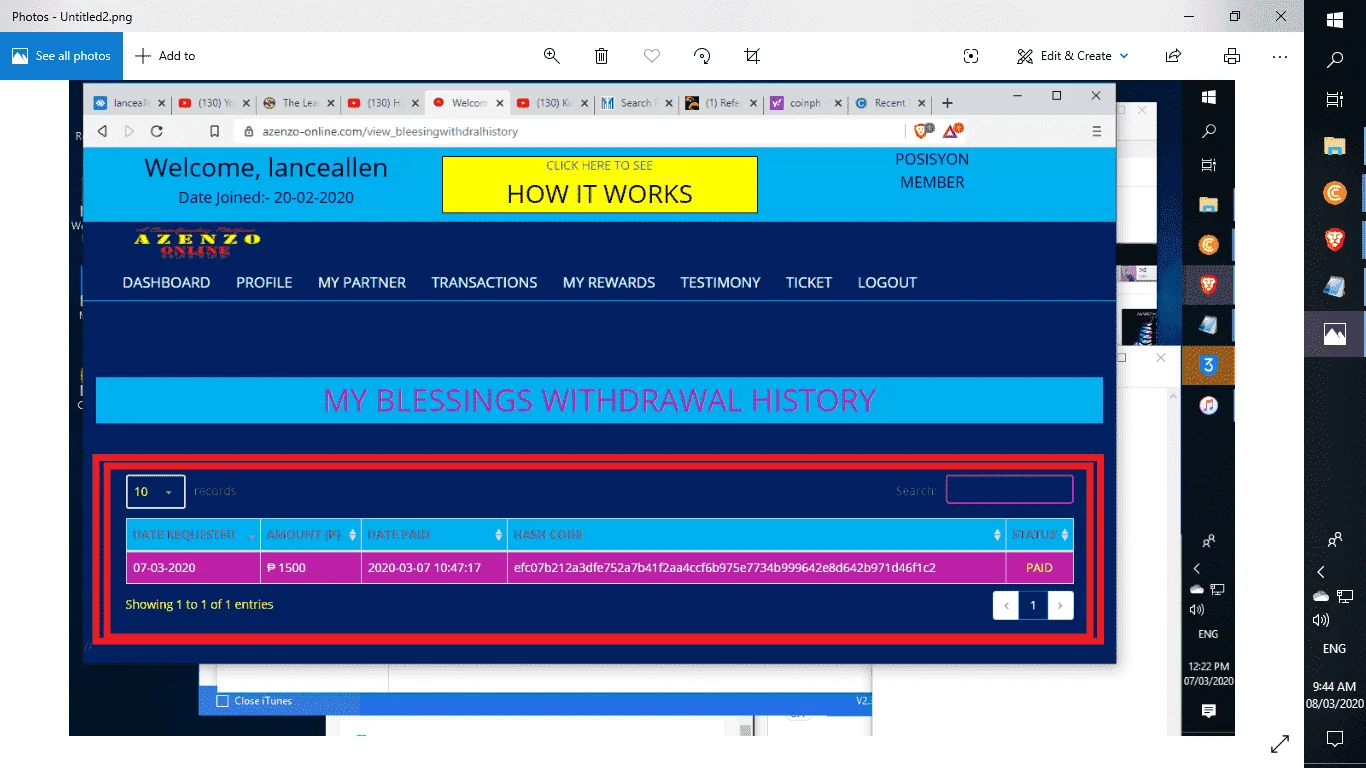This screenshot has height=768, width=1366.
Task: Open volume control on real system tray
Action: click(x=1320, y=621)
